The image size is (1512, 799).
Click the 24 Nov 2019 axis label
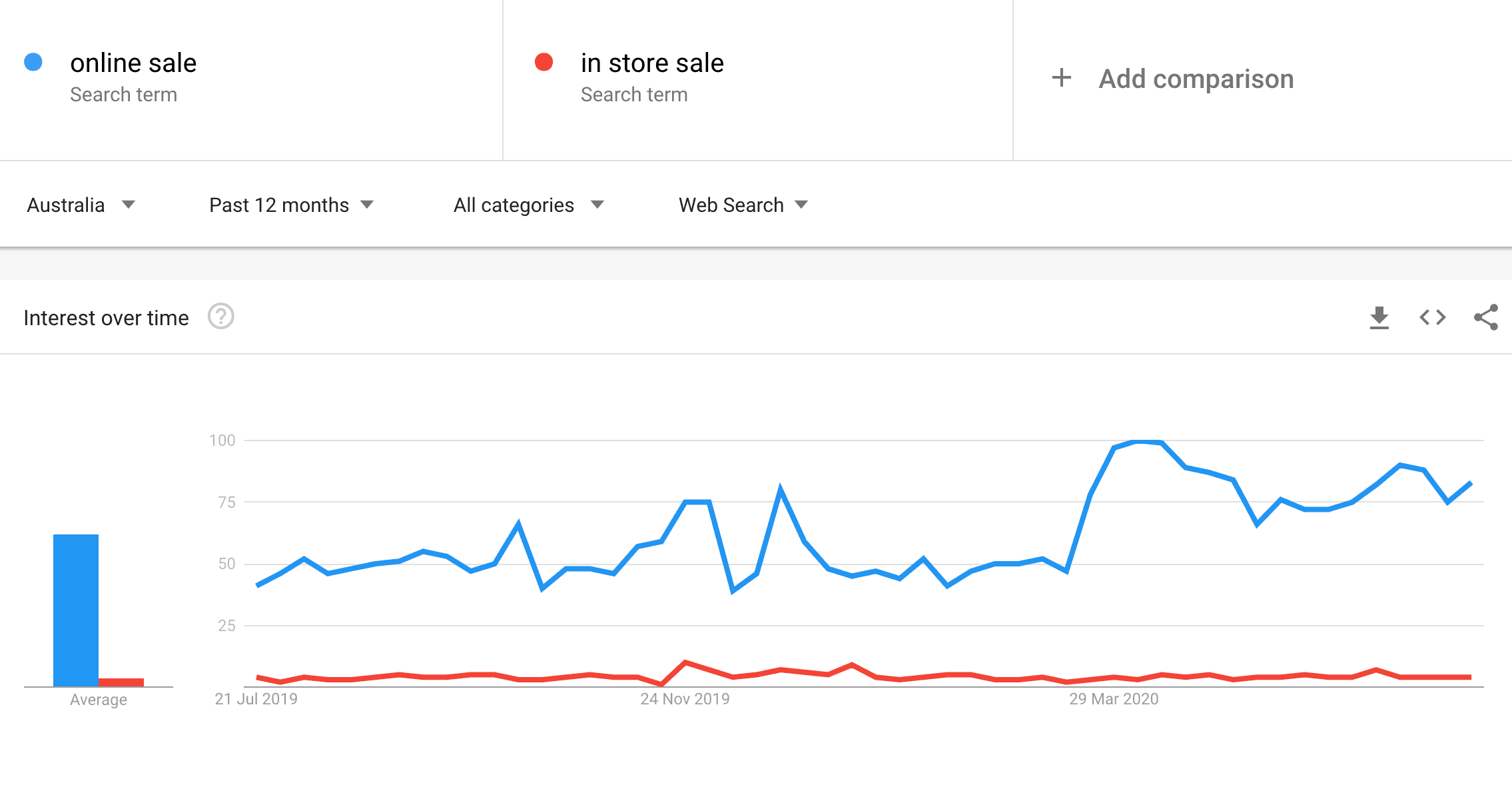tap(685, 699)
